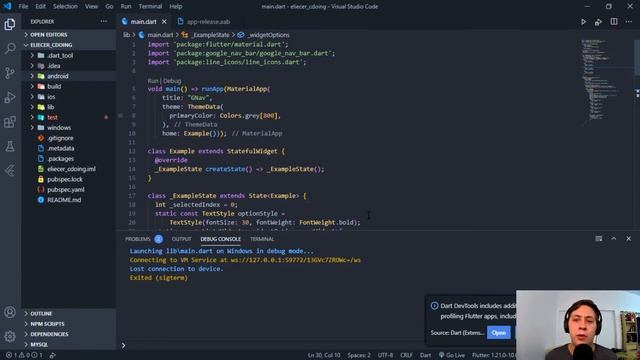Click the Debug code lens above main
Screen dimensions: 640x360
point(172,81)
